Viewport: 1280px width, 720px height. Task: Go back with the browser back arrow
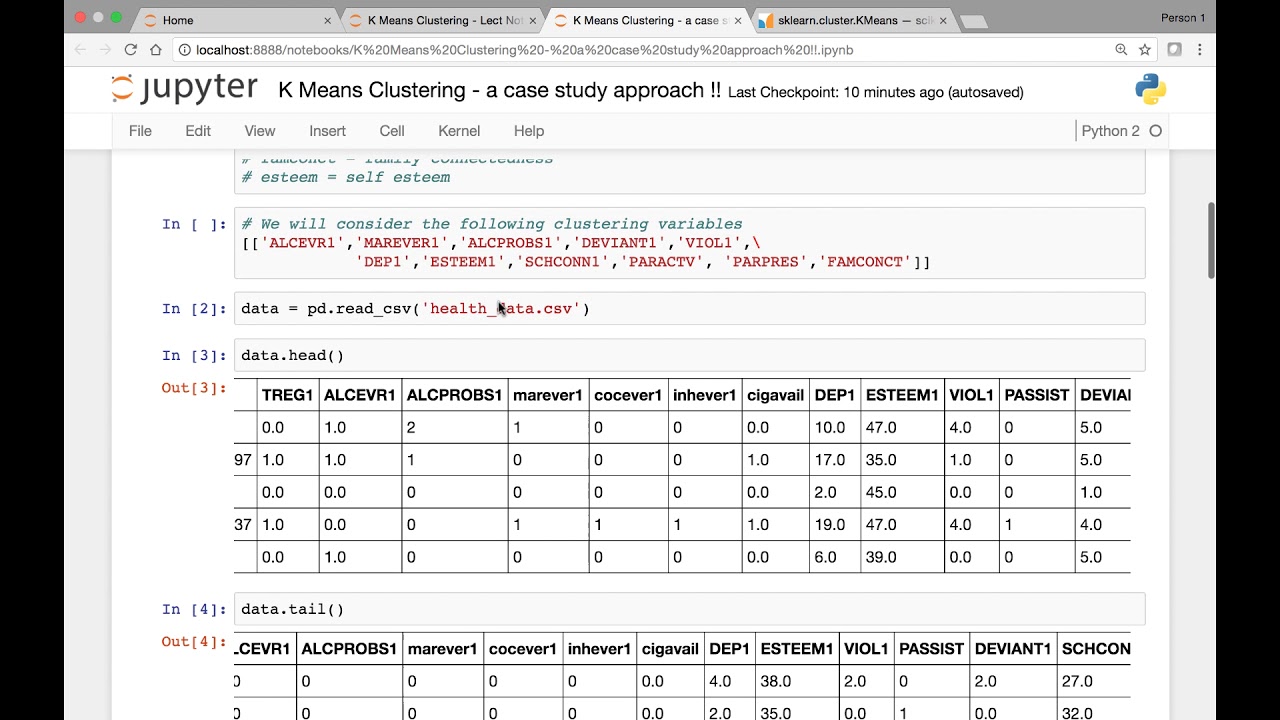[x=81, y=49]
